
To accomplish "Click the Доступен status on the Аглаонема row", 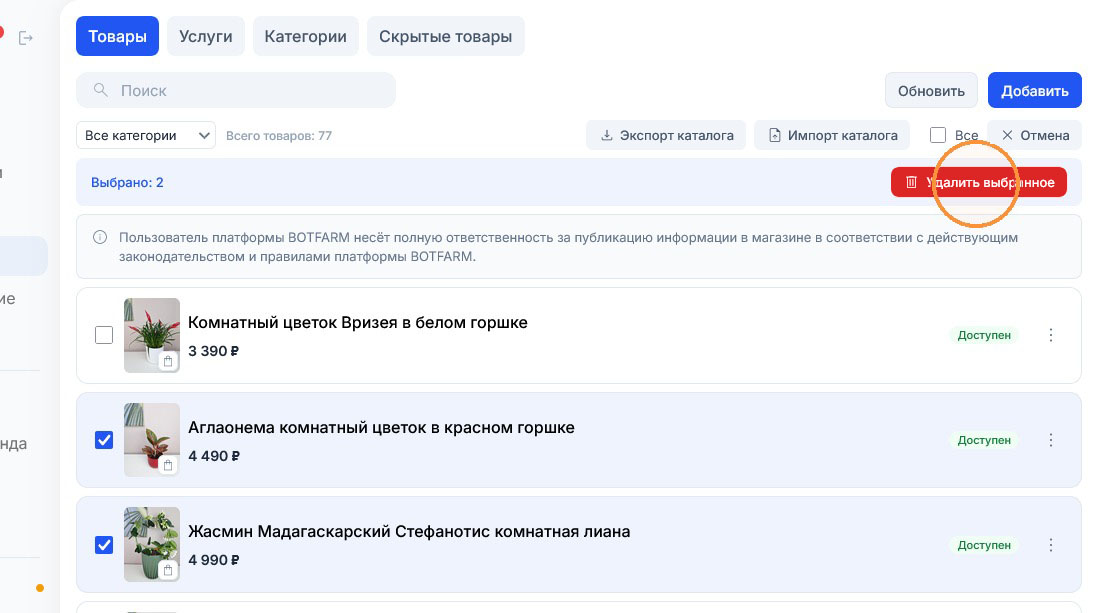I will 984,440.
